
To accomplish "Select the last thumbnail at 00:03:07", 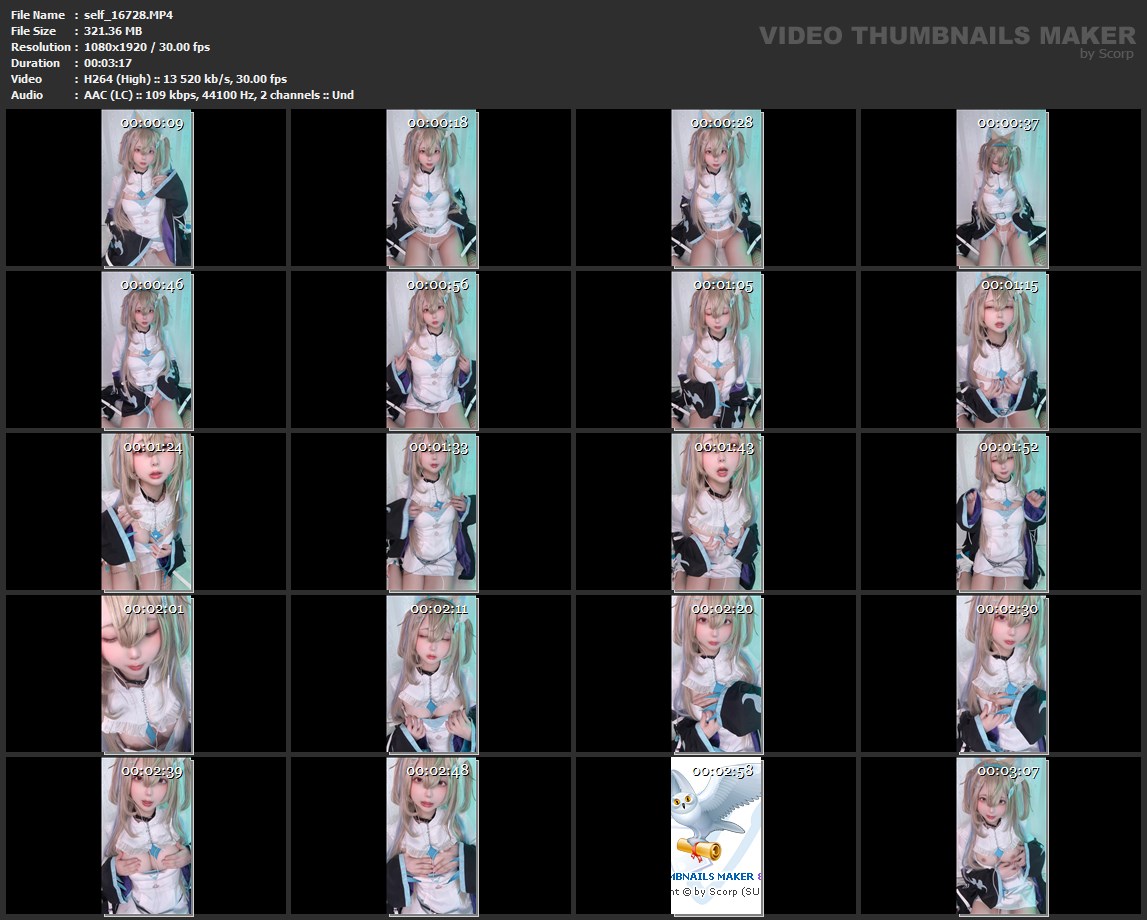I will [x=1002, y=836].
